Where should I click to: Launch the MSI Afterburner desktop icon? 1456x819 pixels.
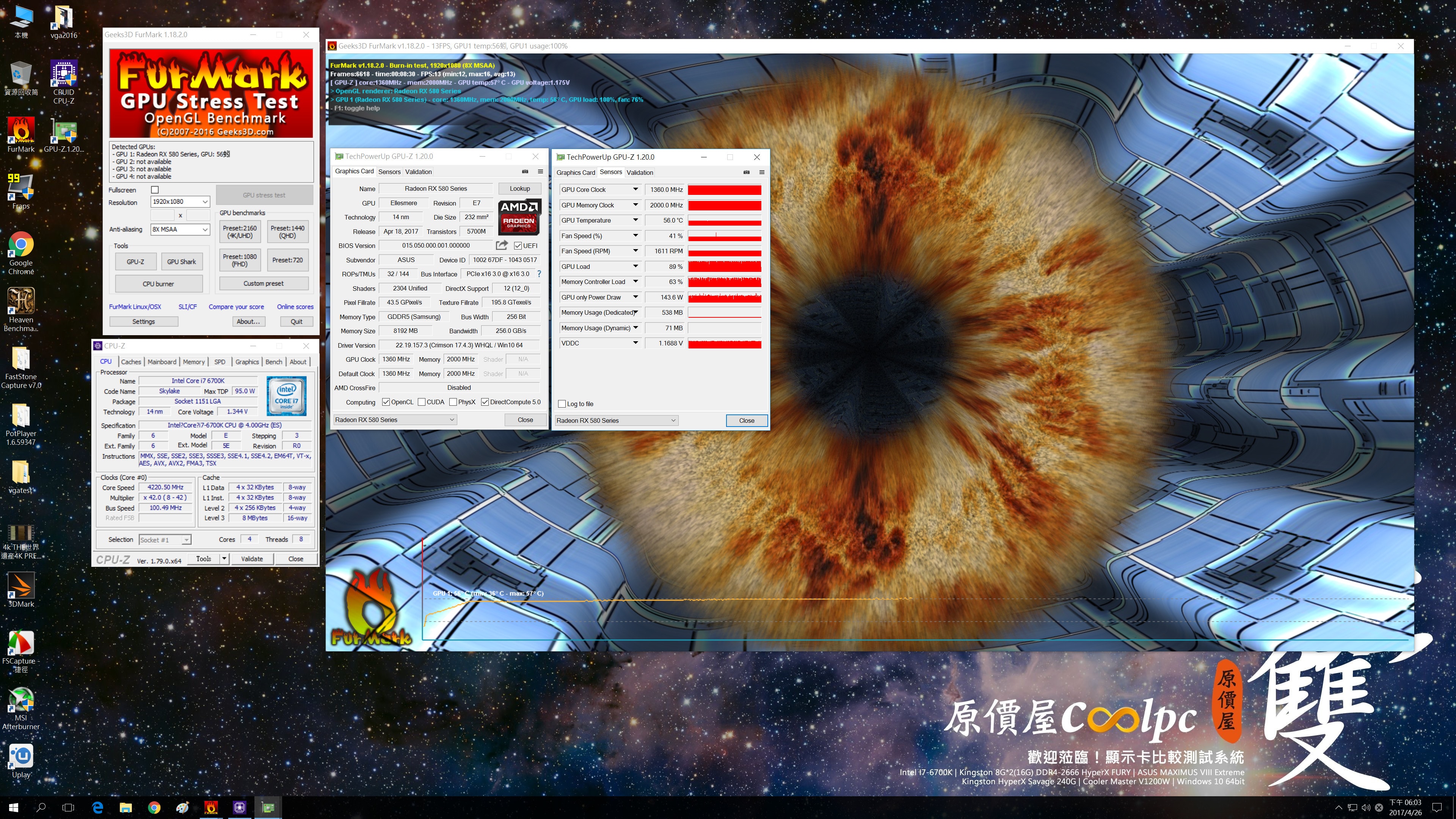(x=21, y=708)
